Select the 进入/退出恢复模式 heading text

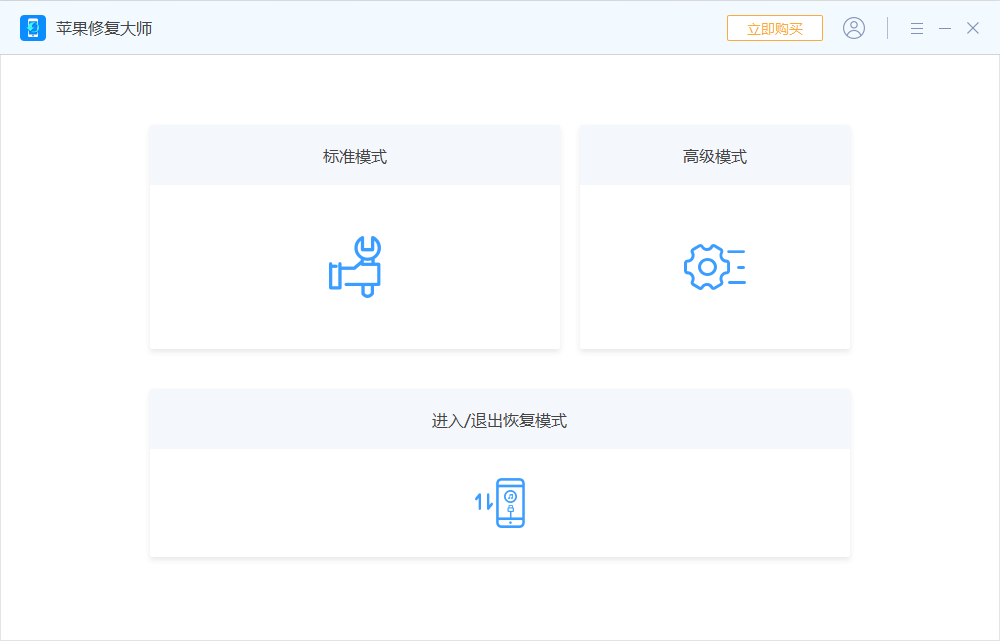tap(499, 421)
